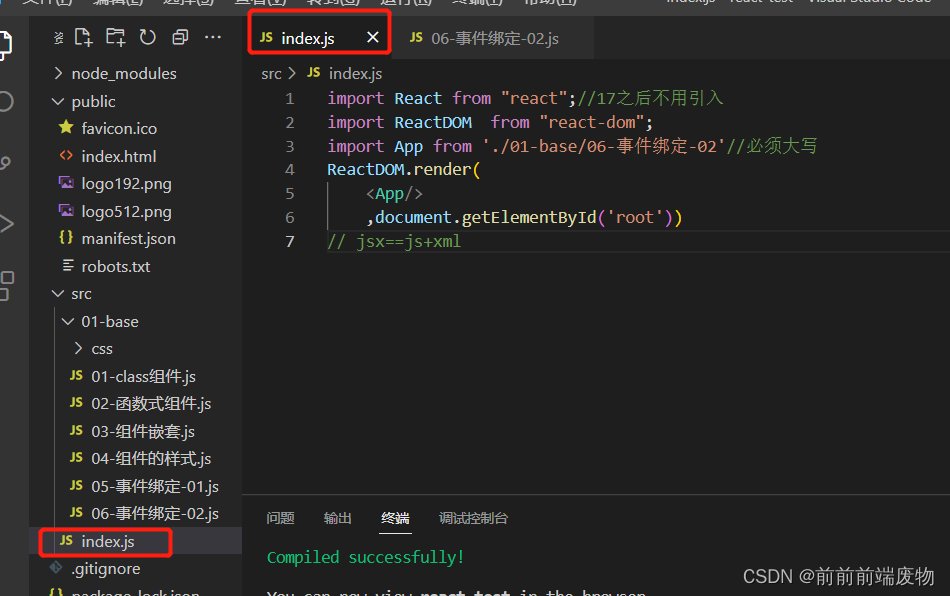Click the Compiled successfully! terminal text
This screenshot has width=950, height=596.
click(365, 557)
